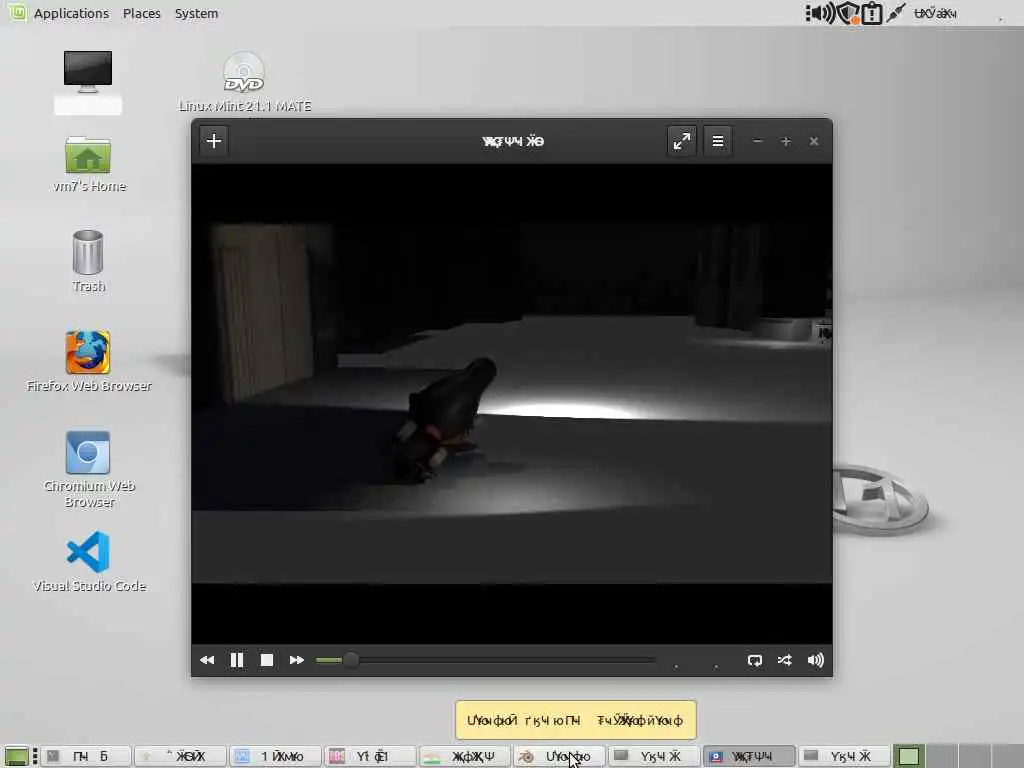Image resolution: width=1024 pixels, height=768 pixels.
Task: Click the security shield tray icon
Action: tap(848, 13)
